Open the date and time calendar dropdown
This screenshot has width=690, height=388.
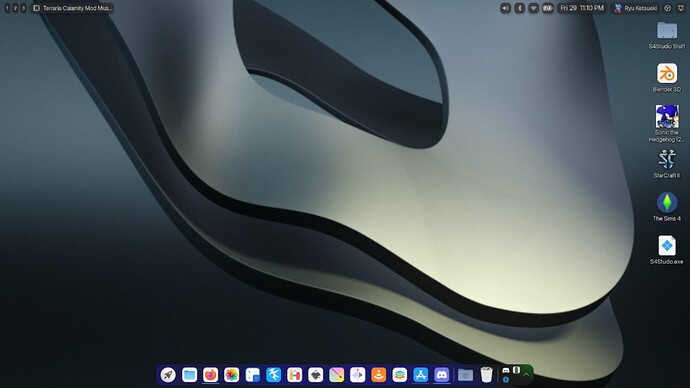582,8
